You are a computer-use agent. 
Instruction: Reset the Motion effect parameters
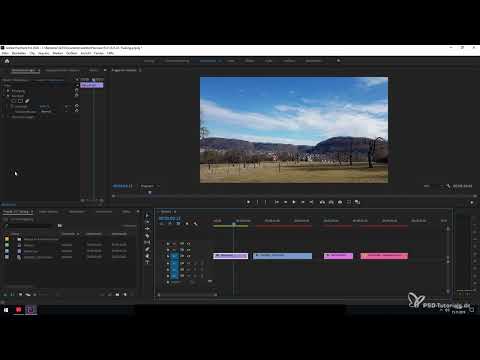(x=76, y=90)
